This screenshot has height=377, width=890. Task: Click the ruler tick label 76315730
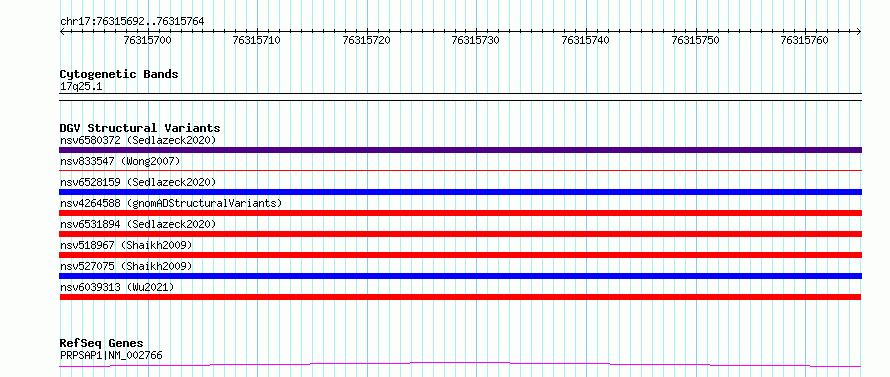(476, 40)
